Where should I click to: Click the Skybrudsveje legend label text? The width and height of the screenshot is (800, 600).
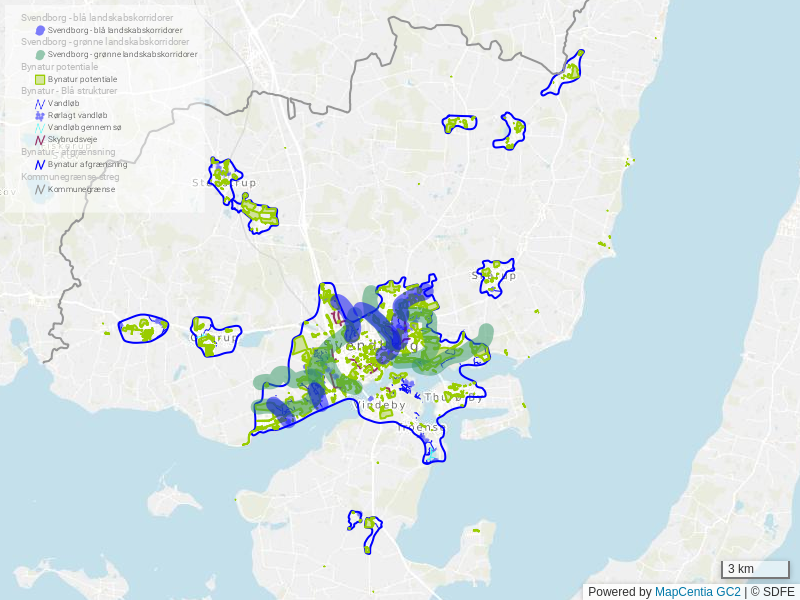[x=73, y=140]
